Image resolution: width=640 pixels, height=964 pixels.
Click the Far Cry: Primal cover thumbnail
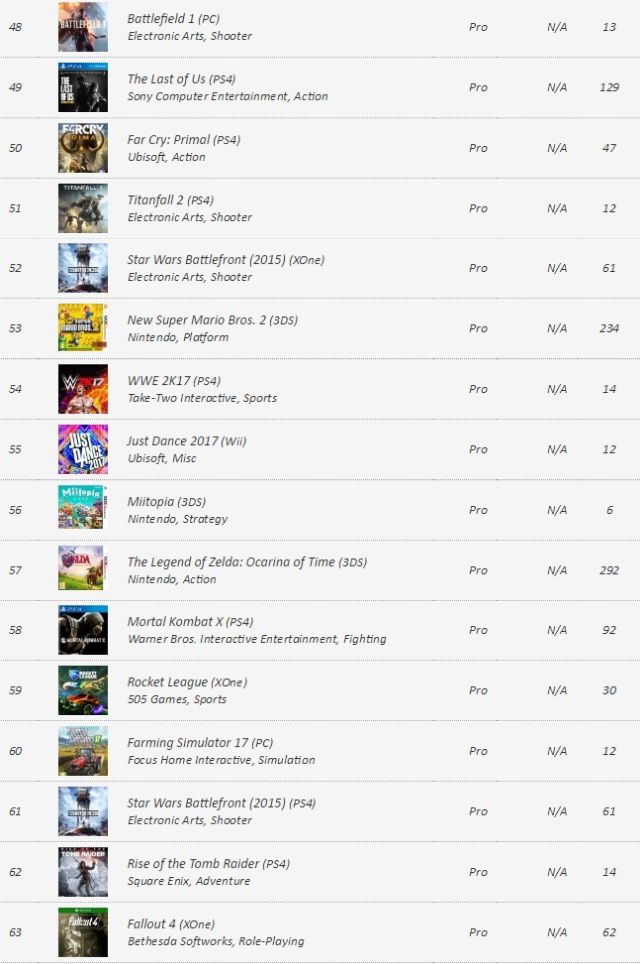pos(83,148)
